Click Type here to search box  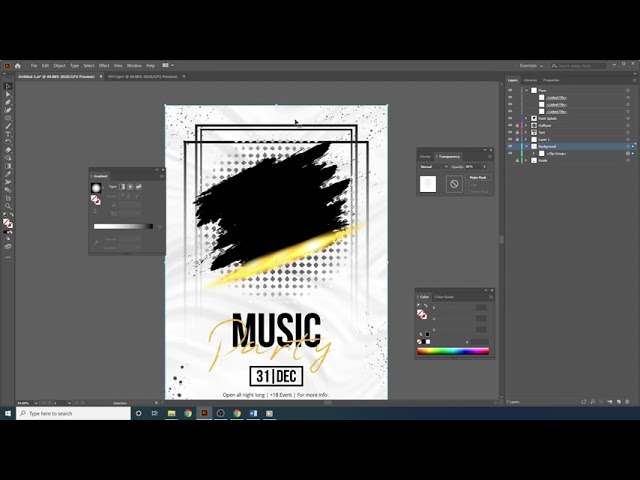[73, 413]
